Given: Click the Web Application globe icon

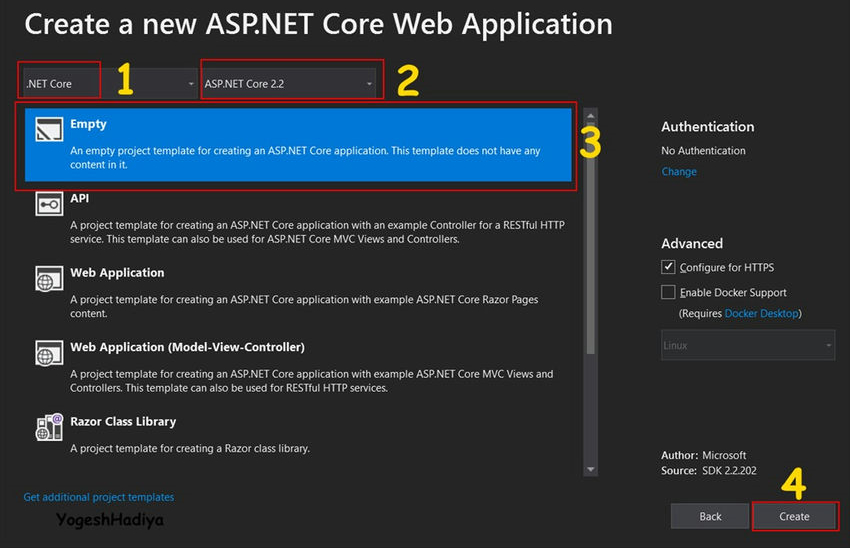Looking at the screenshot, I should tap(49, 279).
